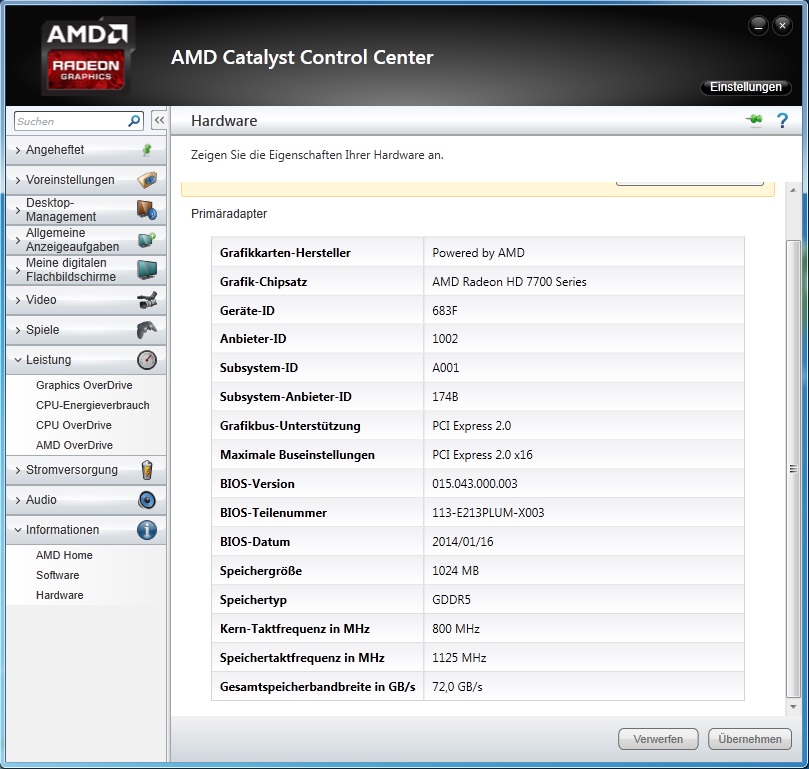Click the Übernehmen button
The height and width of the screenshot is (769, 809).
pyautogui.click(x=750, y=739)
